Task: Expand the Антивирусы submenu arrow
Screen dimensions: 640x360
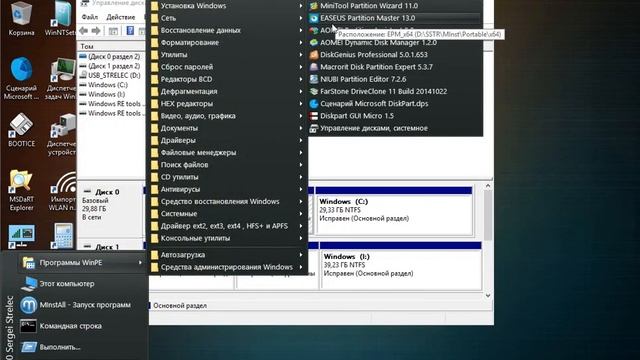Action: [301, 189]
